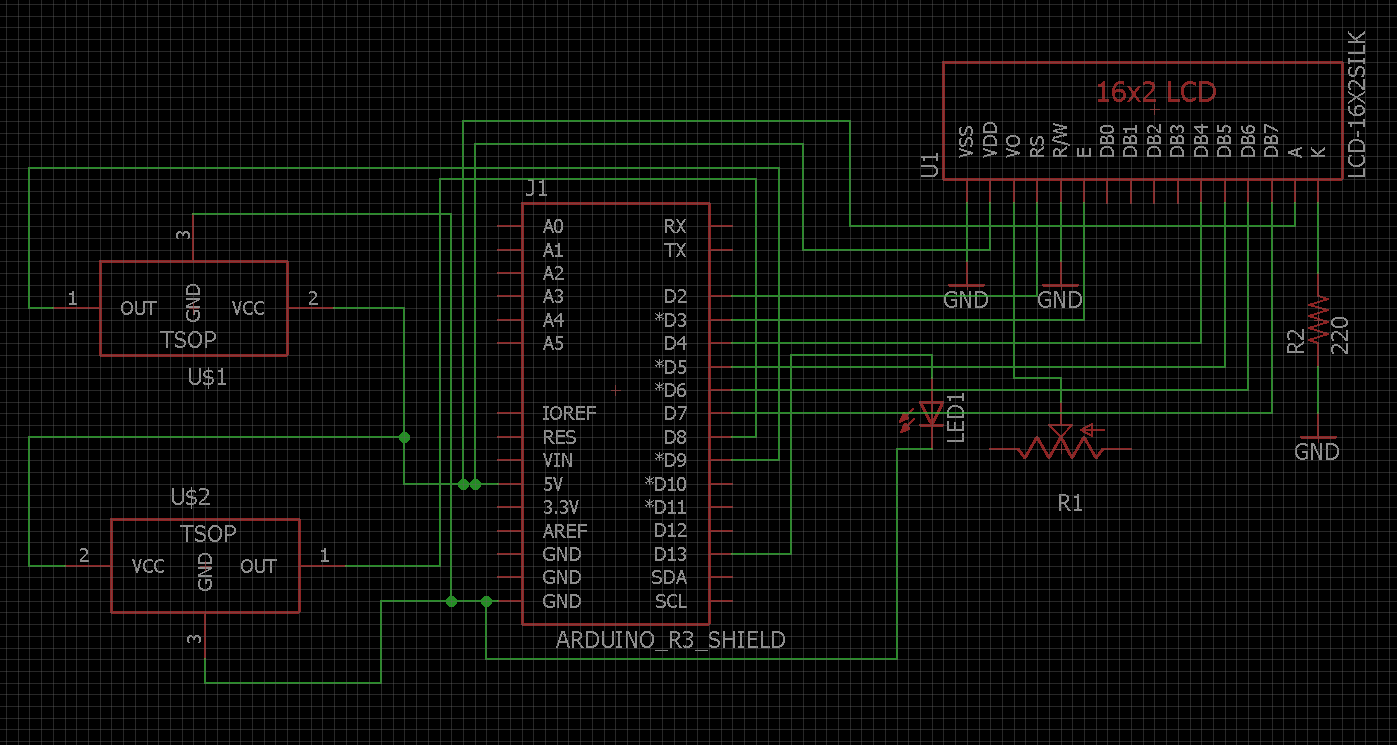The image size is (1397, 745).
Task: Click the D4 pin label
Action: 675,343
